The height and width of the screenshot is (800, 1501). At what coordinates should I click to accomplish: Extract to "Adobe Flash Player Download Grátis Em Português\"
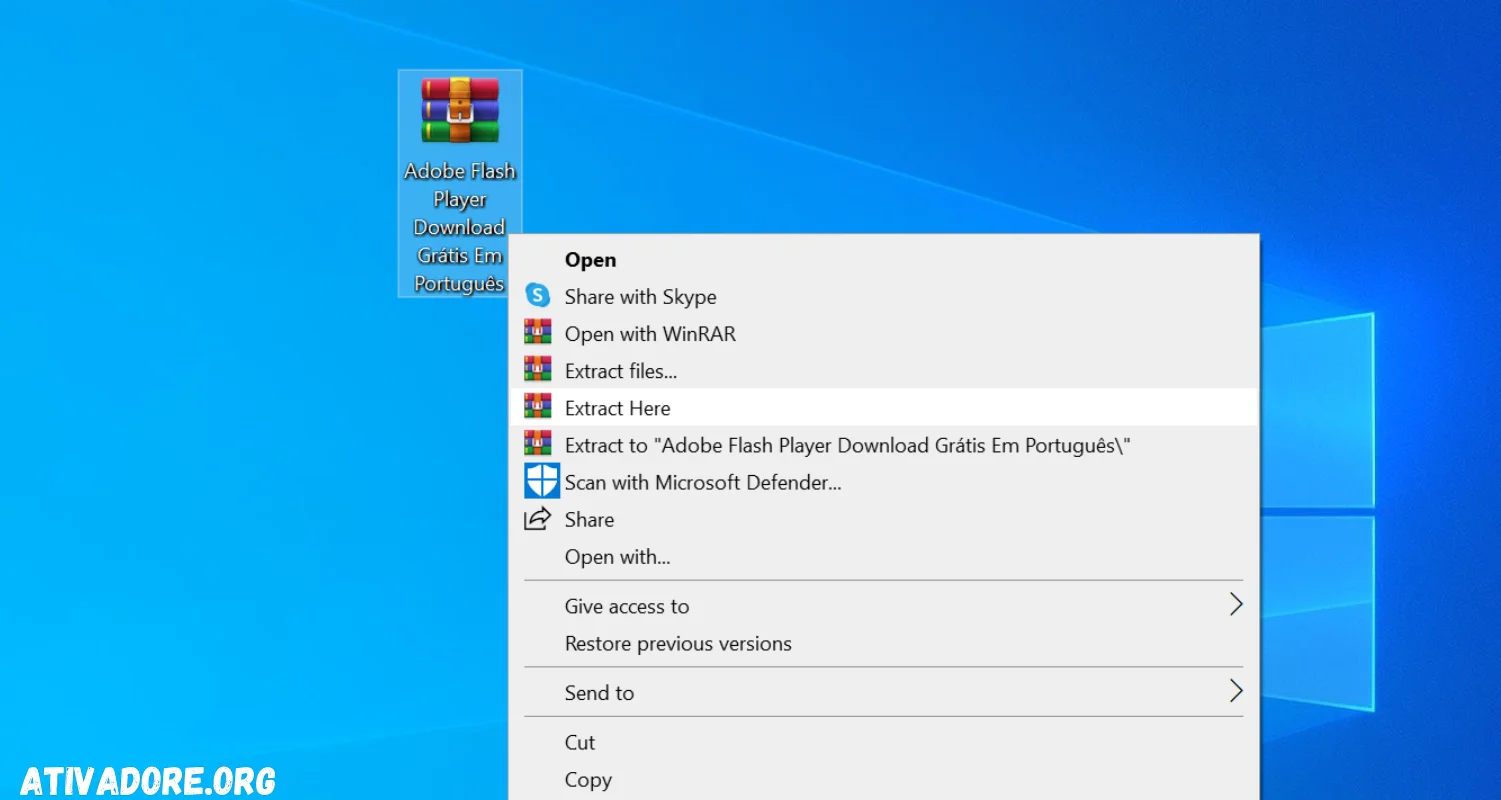click(x=884, y=445)
